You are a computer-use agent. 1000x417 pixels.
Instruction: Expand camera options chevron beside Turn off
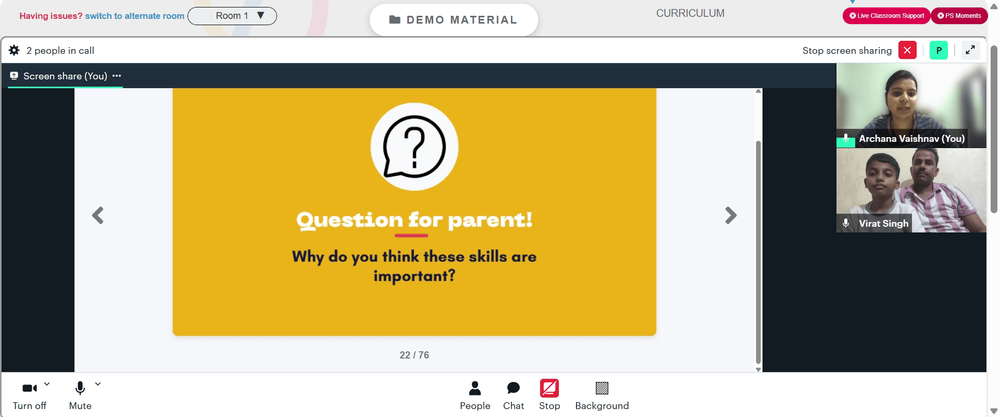(47, 384)
